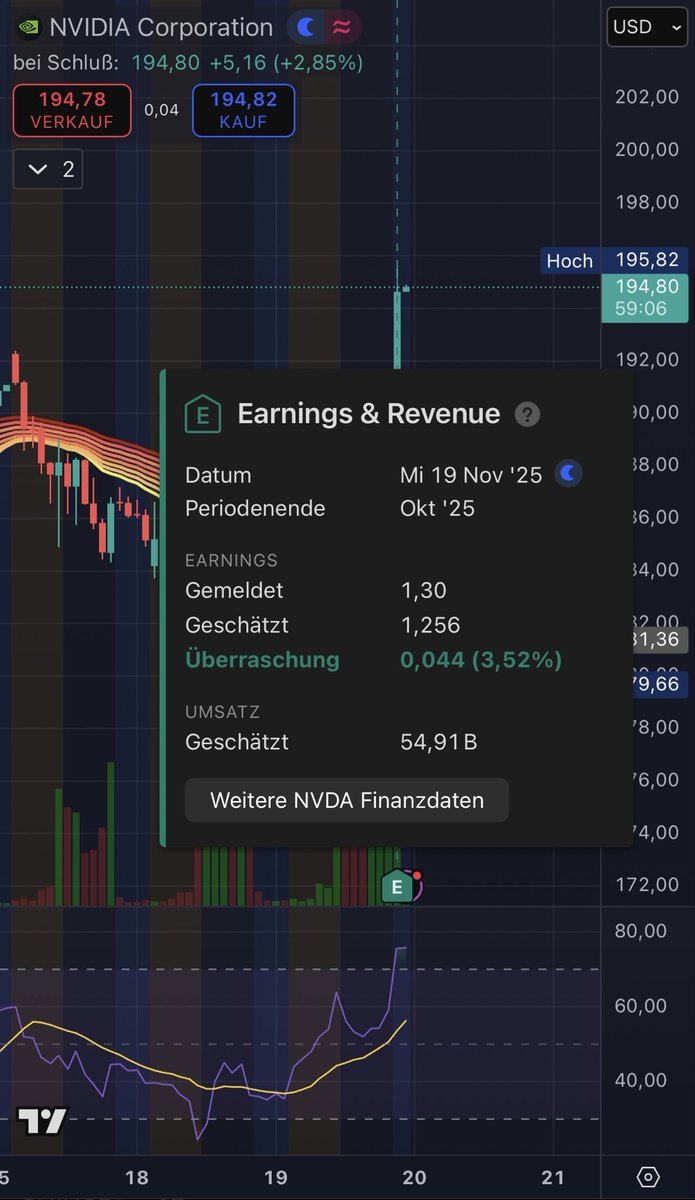The image size is (695, 1200).
Task: Click the red VERKAUF 194,78 button
Action: click(x=72, y=110)
